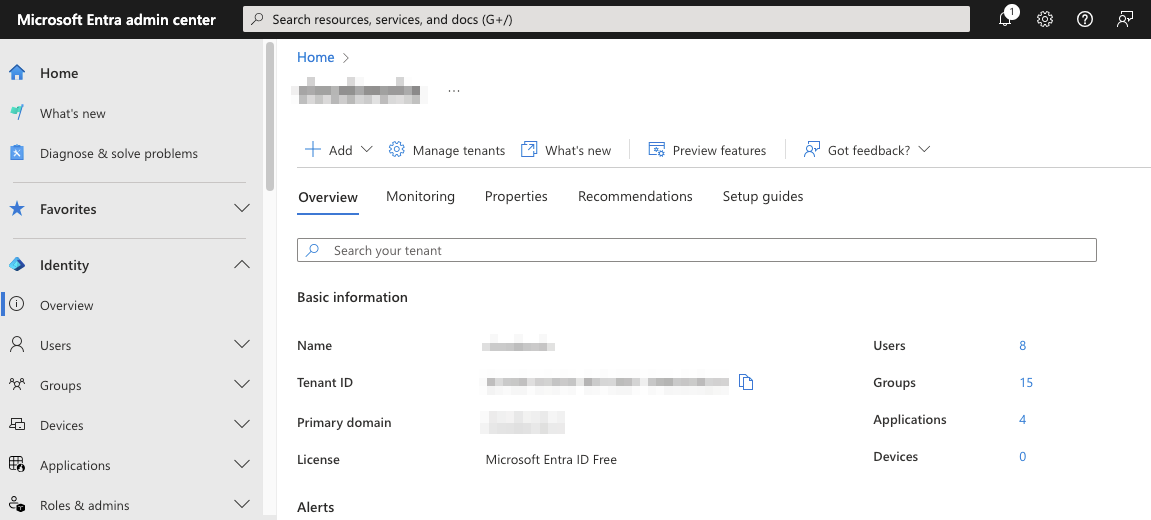Click the Microsoft Entra ID Free license text
The image size is (1151, 520).
[x=551, y=460]
